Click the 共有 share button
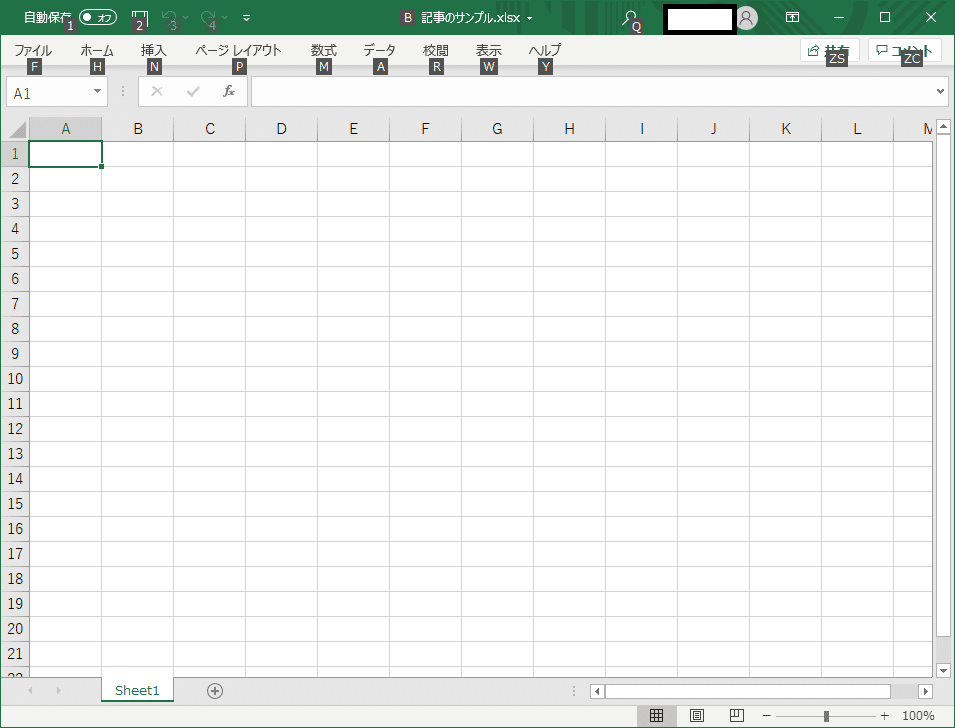The height and width of the screenshot is (728, 955). pos(830,51)
